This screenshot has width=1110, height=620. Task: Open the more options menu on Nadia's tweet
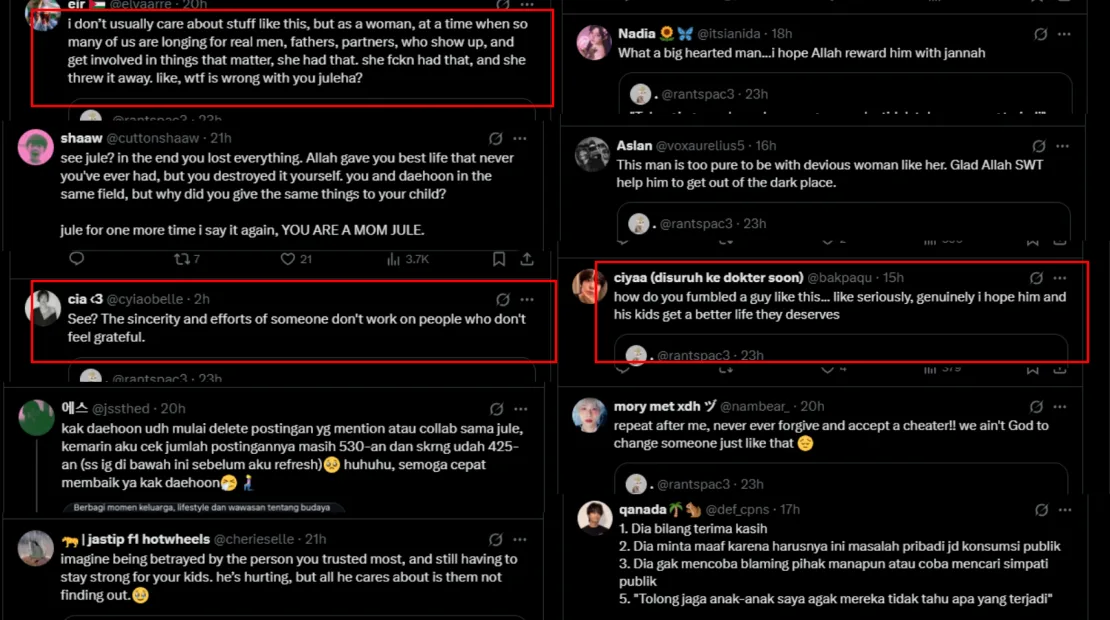(1063, 35)
